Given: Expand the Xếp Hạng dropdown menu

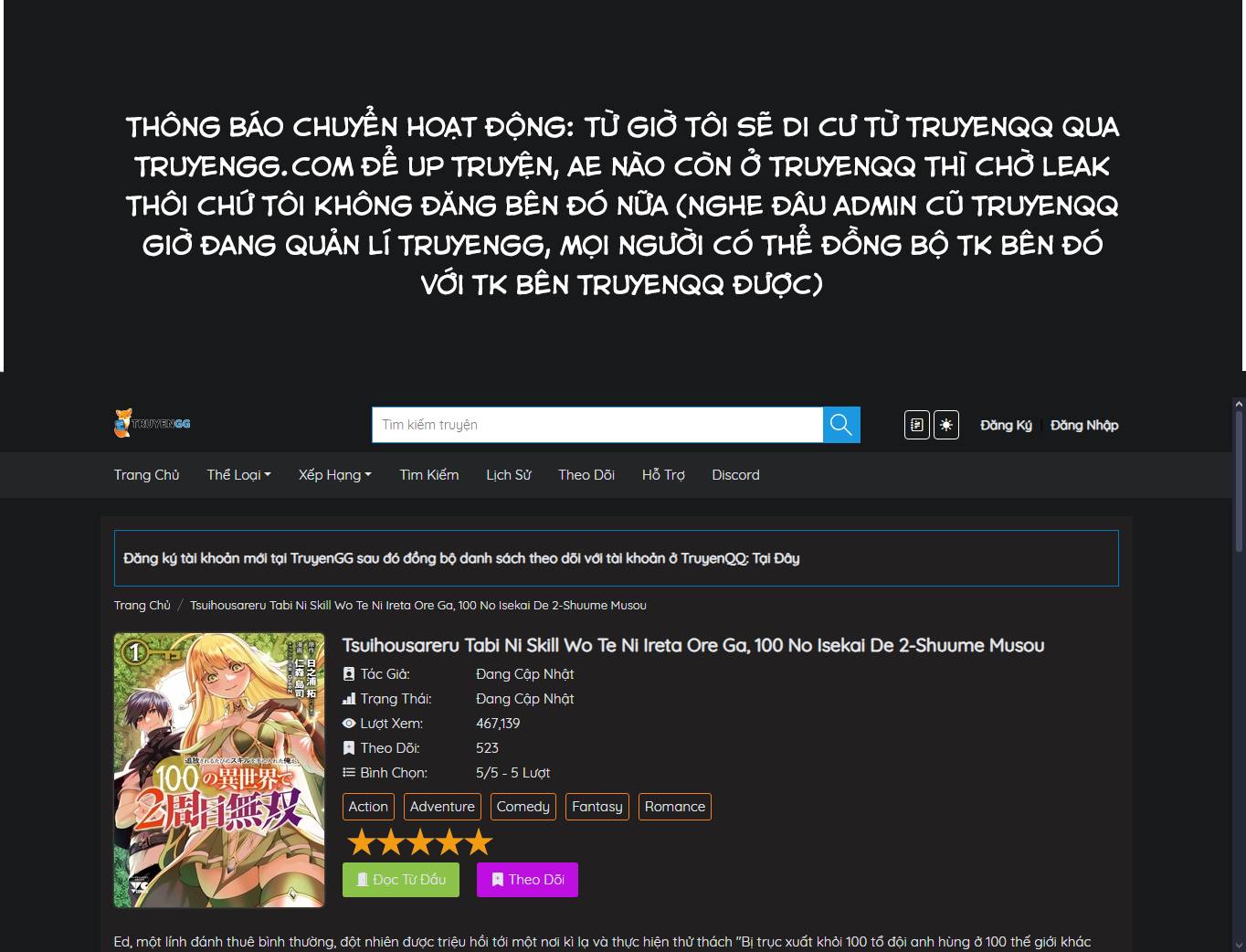Looking at the screenshot, I should 334,475.
